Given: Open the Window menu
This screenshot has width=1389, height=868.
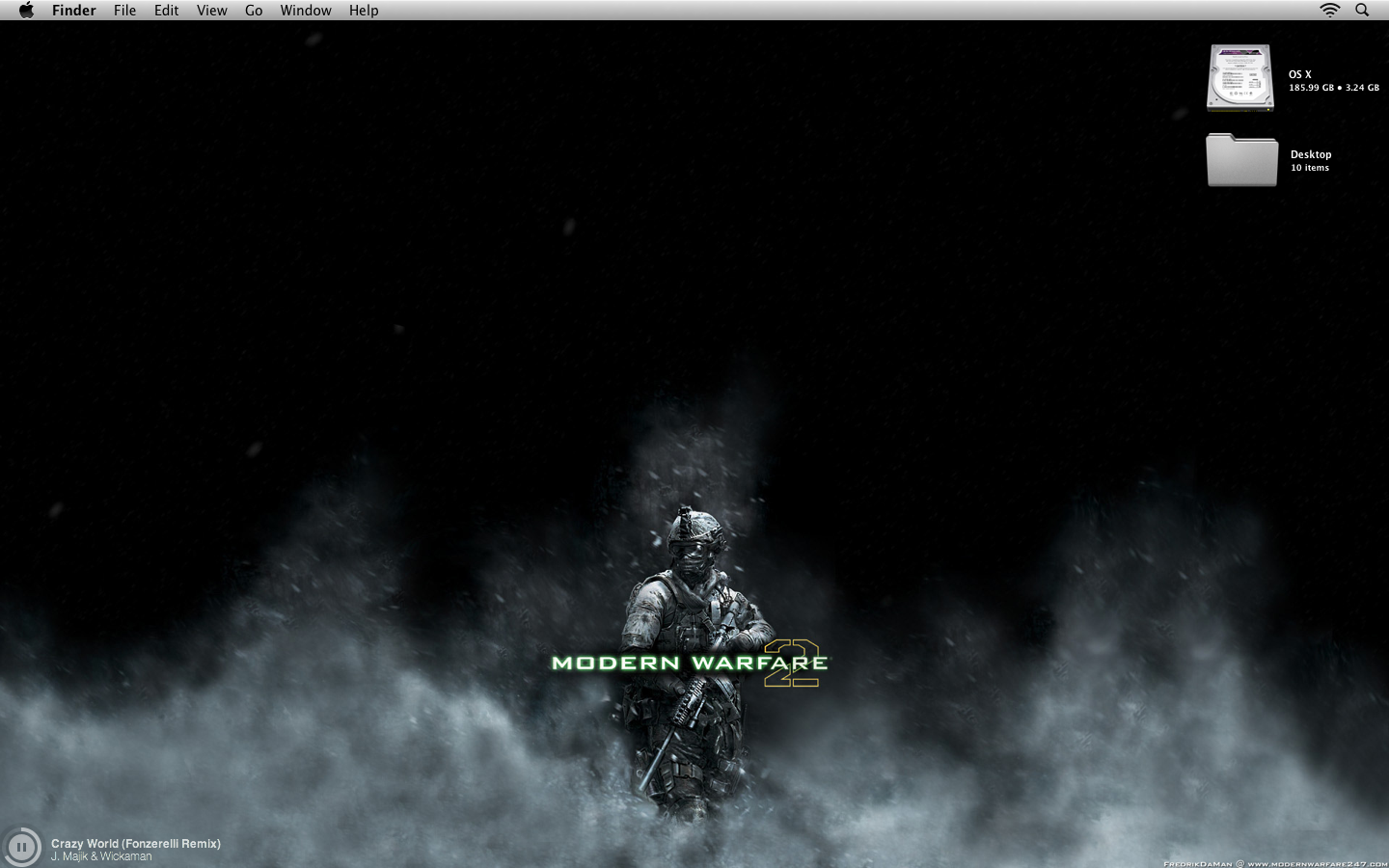Looking at the screenshot, I should tap(306, 11).
